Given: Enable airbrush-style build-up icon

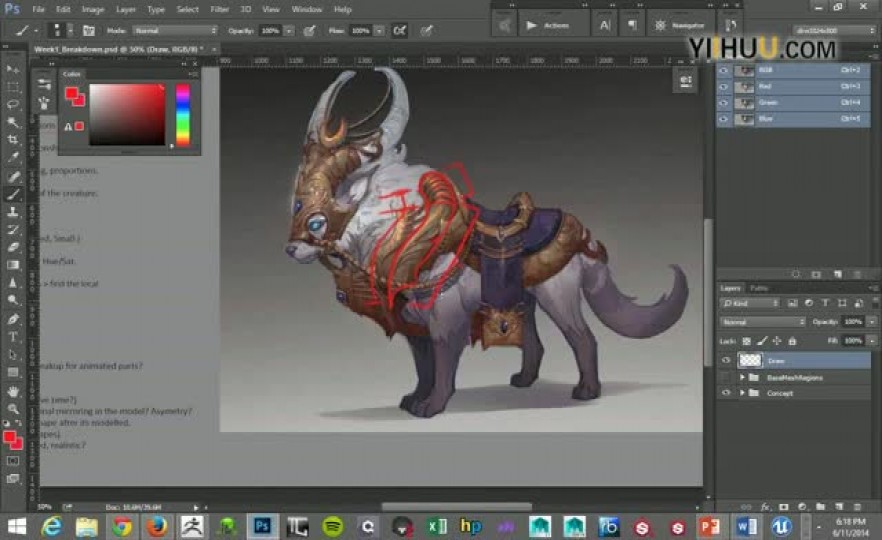Looking at the screenshot, I should (x=399, y=30).
